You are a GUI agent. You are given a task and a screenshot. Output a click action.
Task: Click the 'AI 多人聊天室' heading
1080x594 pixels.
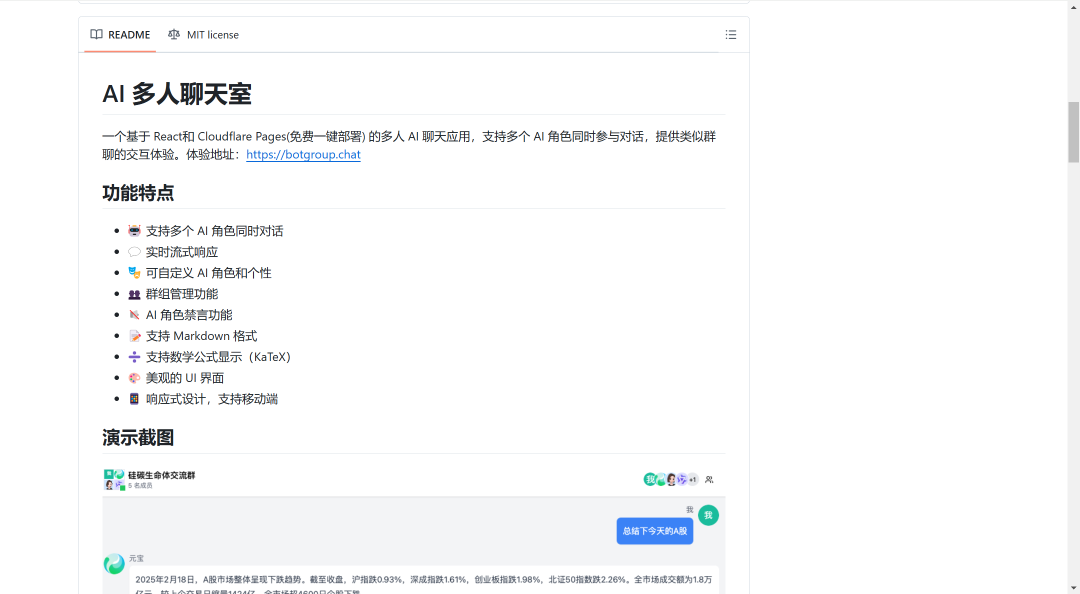tap(177, 94)
